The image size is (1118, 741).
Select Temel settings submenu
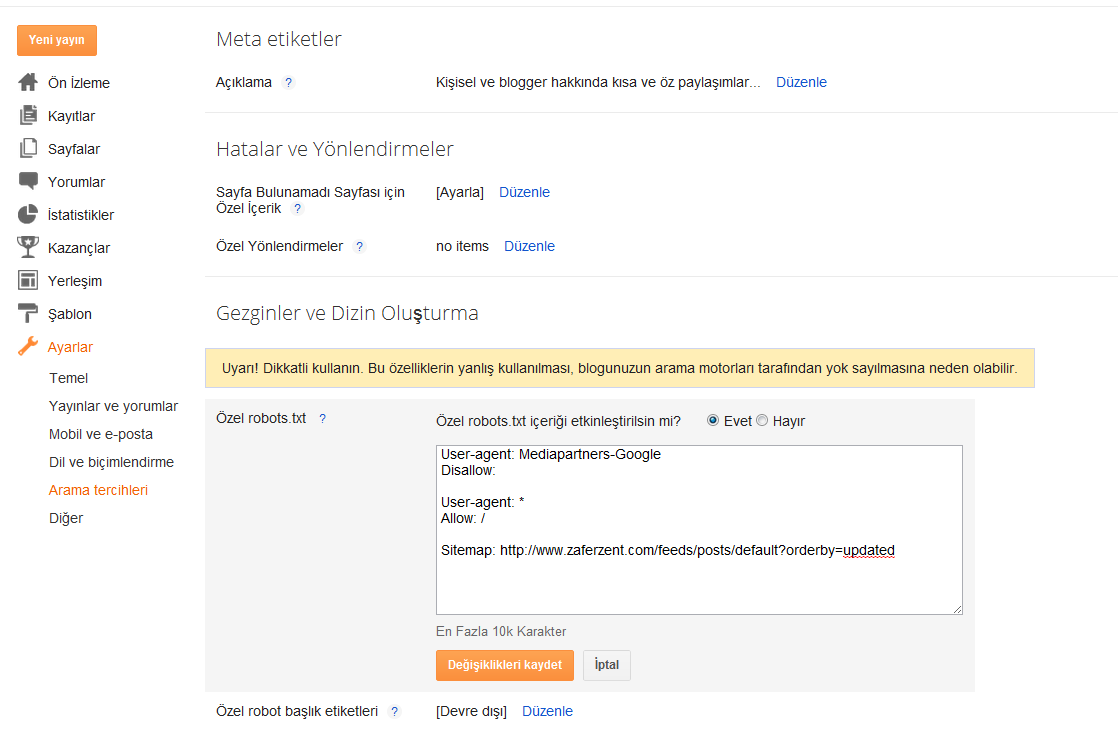tap(68, 378)
